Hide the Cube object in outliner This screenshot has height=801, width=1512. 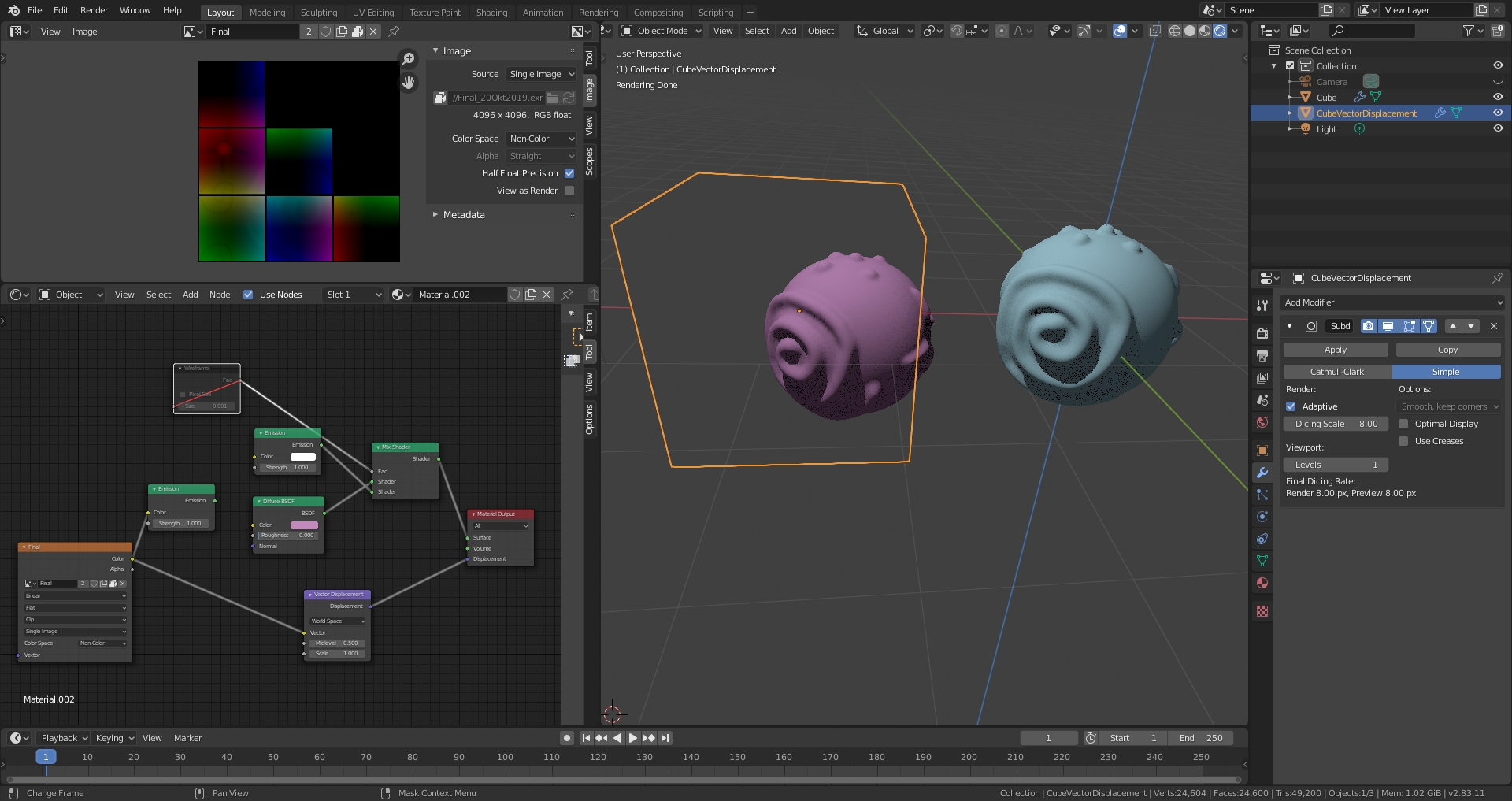(1498, 98)
